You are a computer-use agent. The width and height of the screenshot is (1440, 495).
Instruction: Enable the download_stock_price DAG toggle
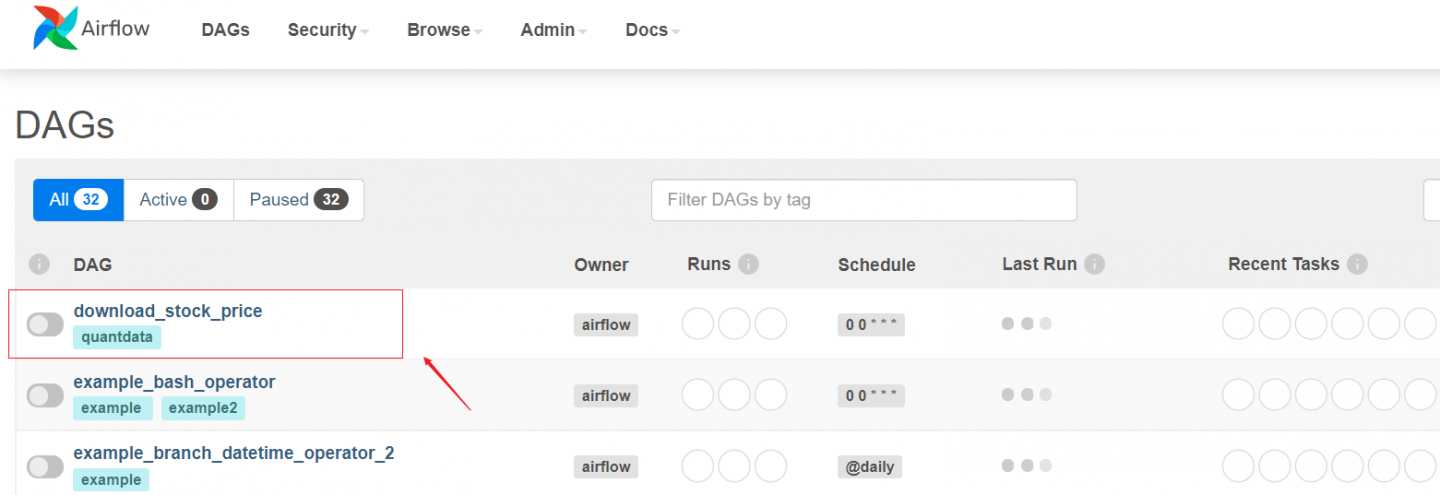coord(45,324)
